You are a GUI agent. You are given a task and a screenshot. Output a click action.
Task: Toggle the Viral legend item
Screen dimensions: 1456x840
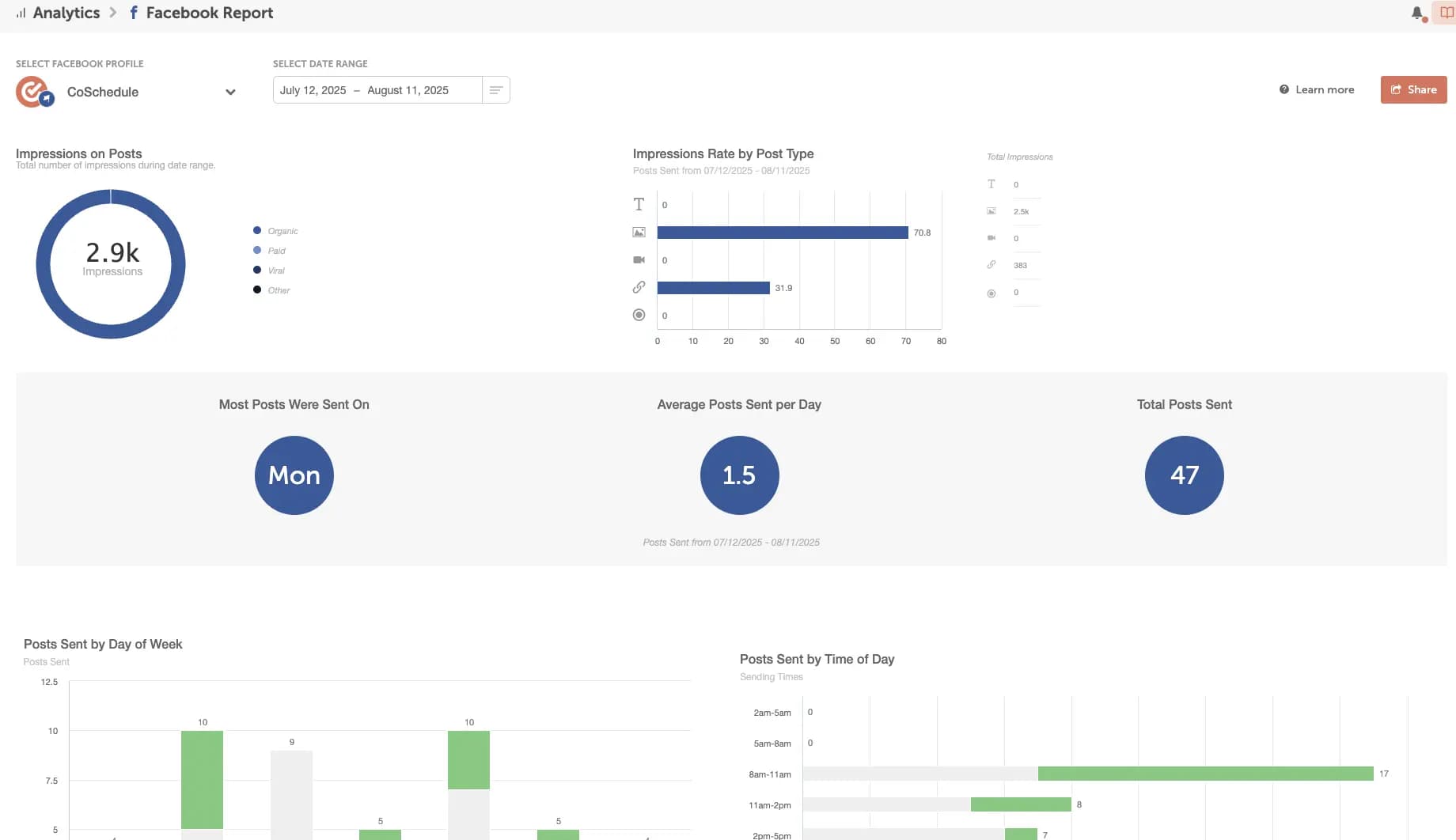(275, 271)
